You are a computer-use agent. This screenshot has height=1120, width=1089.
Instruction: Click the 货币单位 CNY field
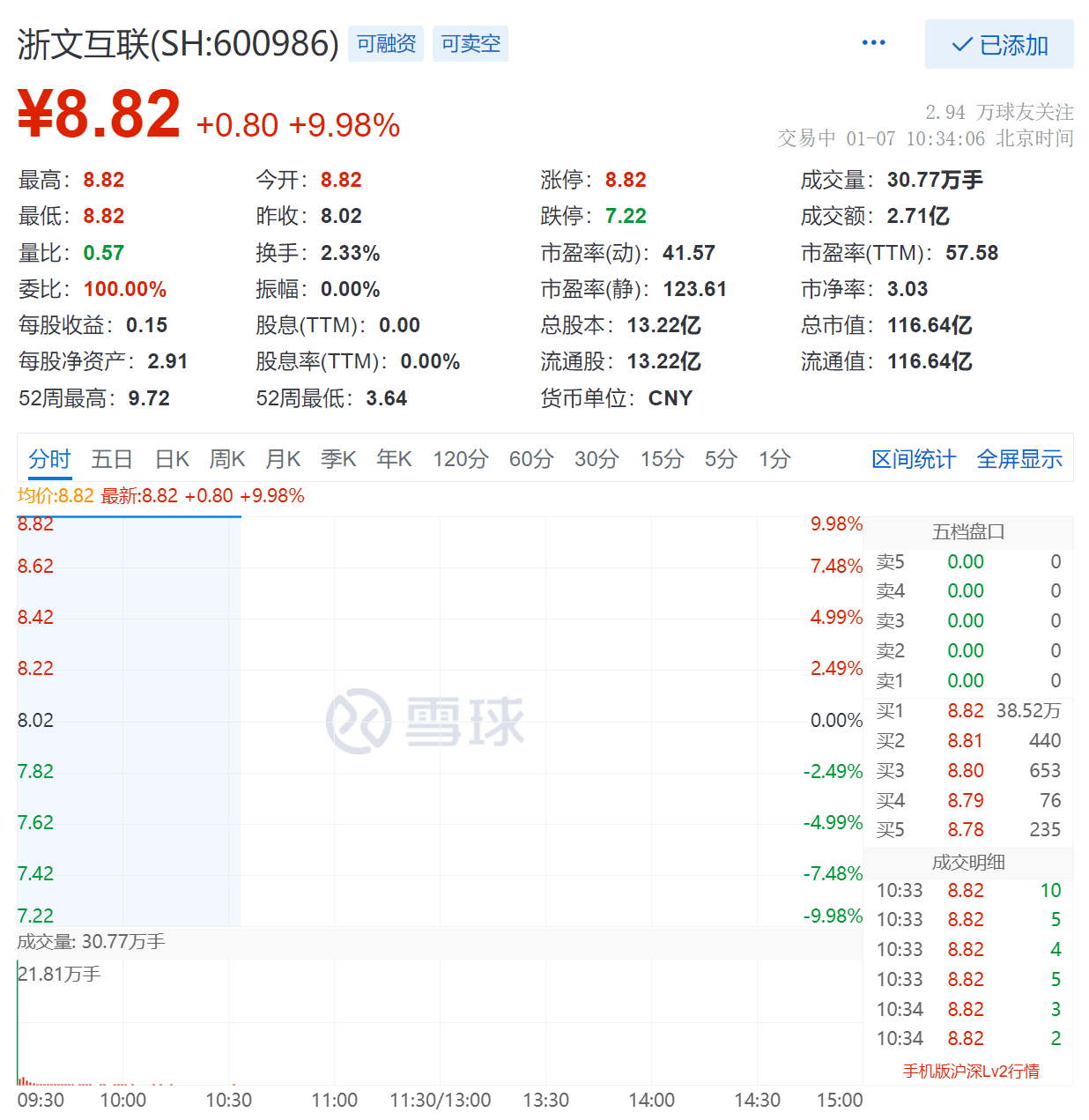[x=617, y=398]
